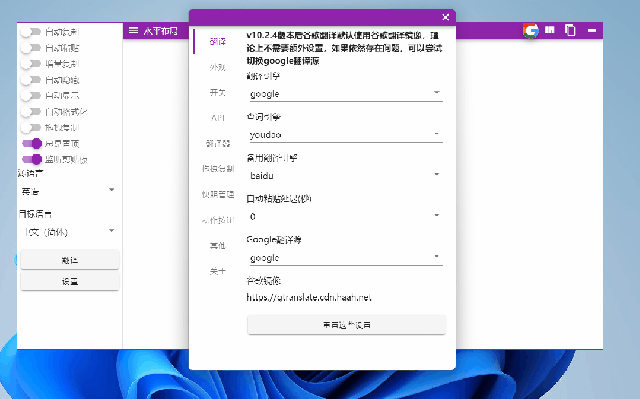
Task: Select the 翻译 tab in settings
Action: point(218,41)
